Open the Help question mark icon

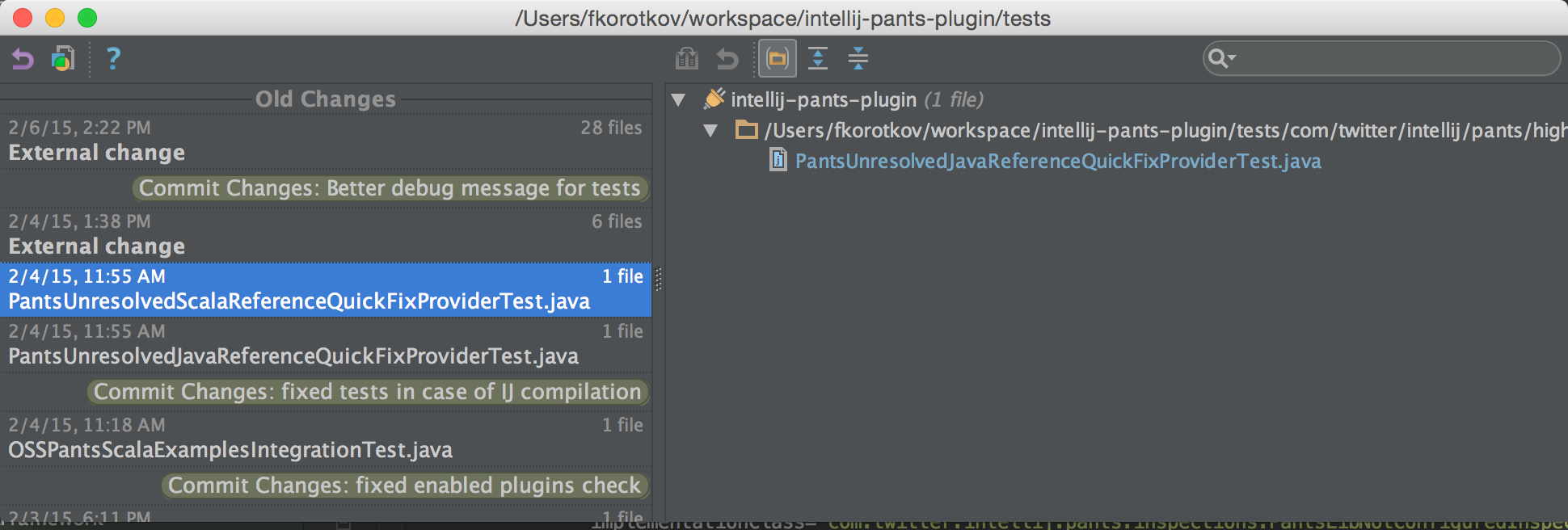click(113, 58)
